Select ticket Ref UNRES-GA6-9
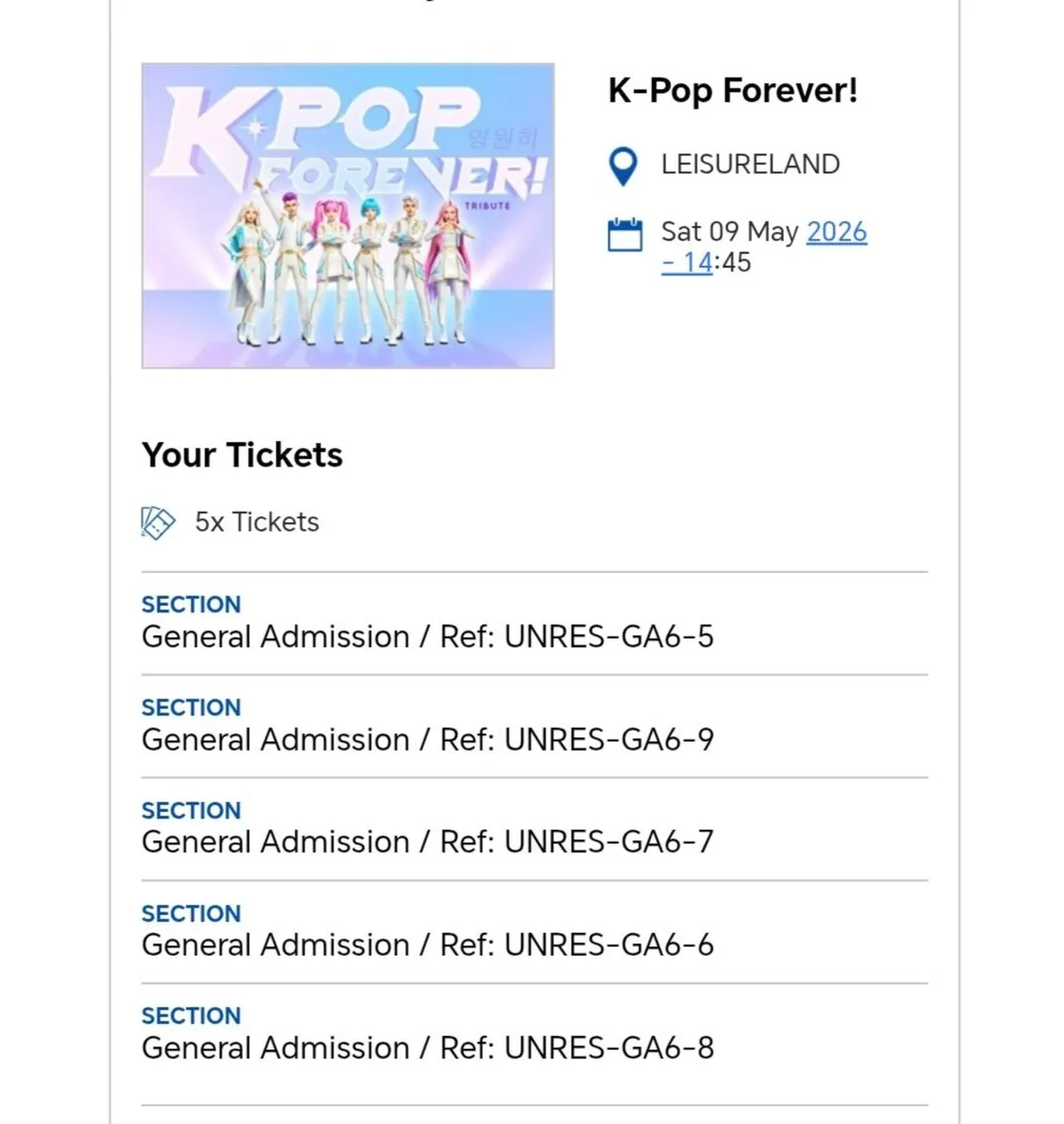 tap(427, 740)
